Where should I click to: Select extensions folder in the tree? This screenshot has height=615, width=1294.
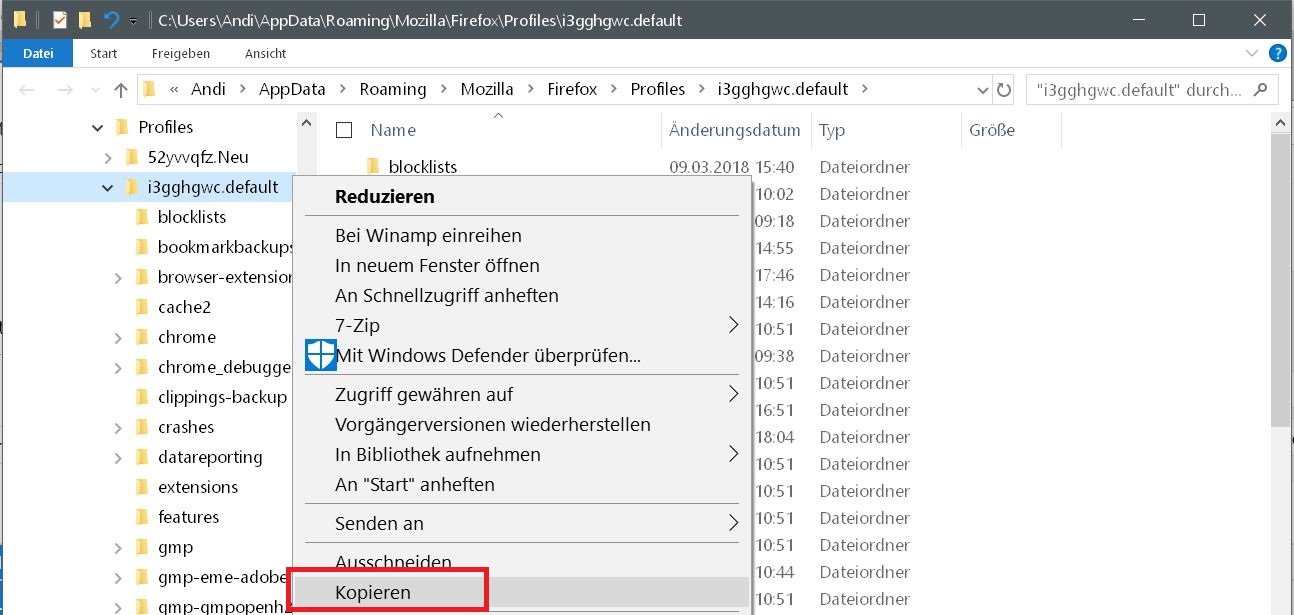tap(198, 487)
